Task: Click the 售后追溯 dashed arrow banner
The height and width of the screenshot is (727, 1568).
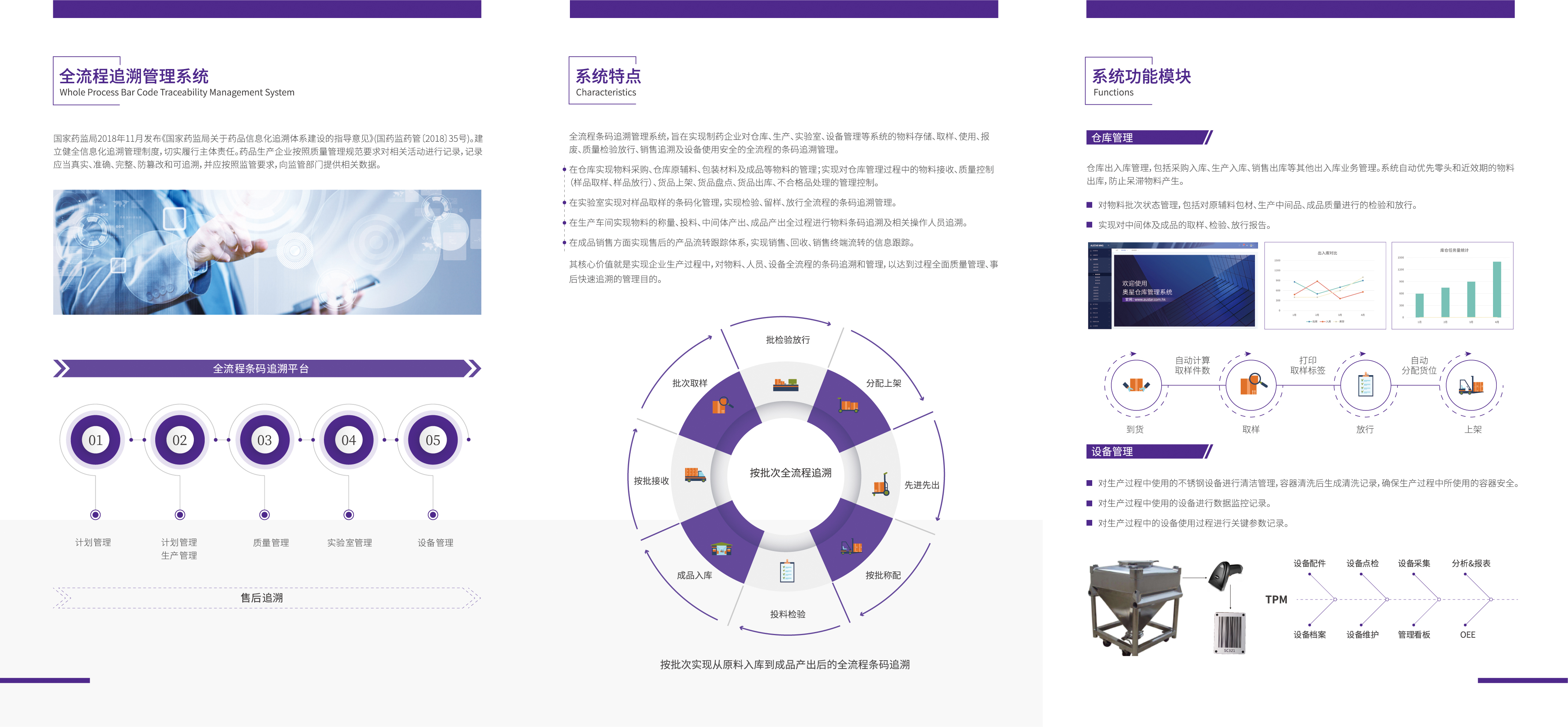Action: (x=262, y=597)
